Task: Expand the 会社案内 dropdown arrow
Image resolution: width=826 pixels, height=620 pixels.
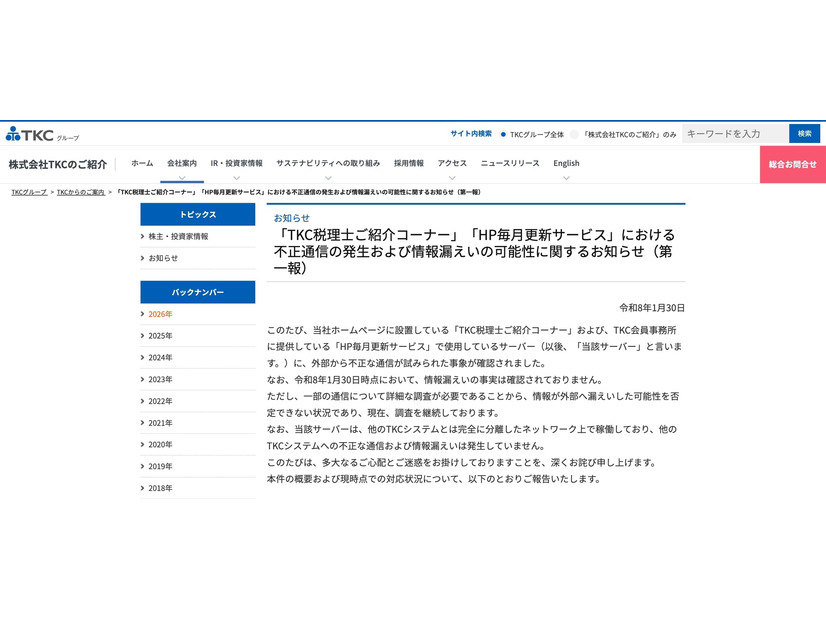Action: [181, 177]
